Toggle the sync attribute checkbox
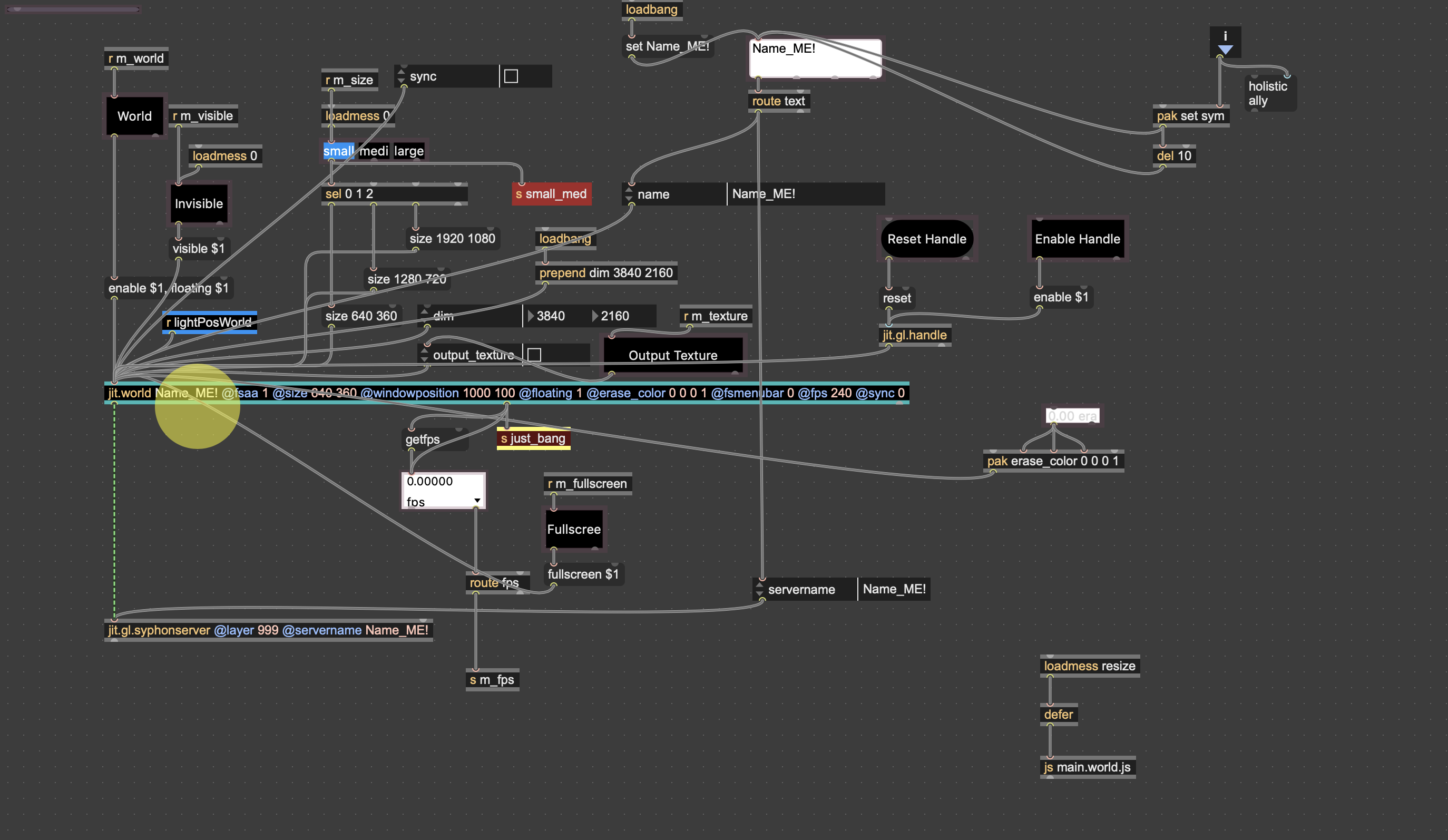Viewport: 1448px width, 840px height. coord(511,76)
